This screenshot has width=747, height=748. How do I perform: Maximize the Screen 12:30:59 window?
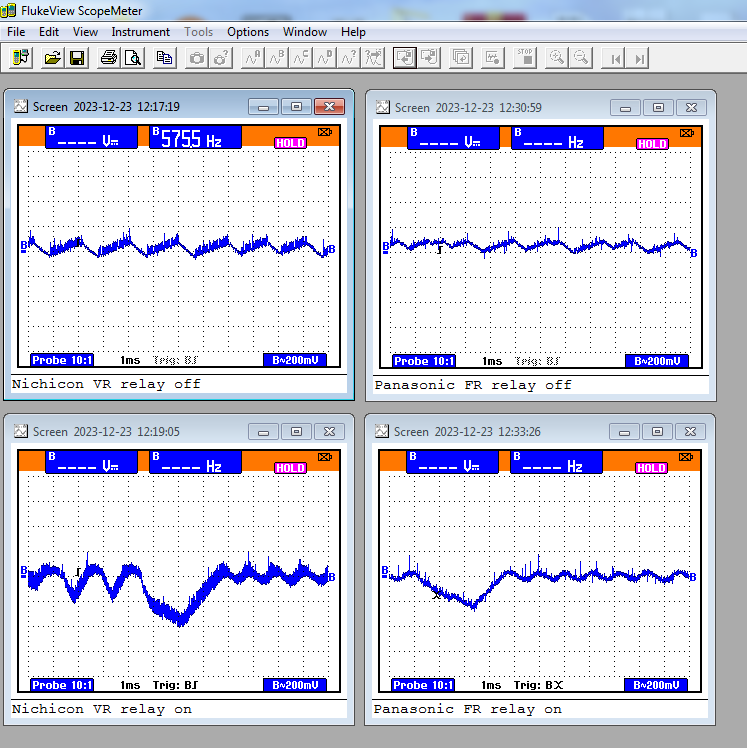(658, 108)
